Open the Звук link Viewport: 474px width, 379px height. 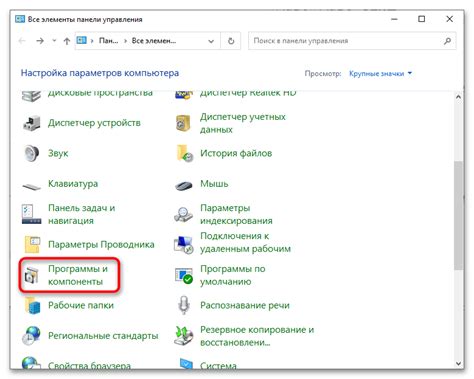58,153
